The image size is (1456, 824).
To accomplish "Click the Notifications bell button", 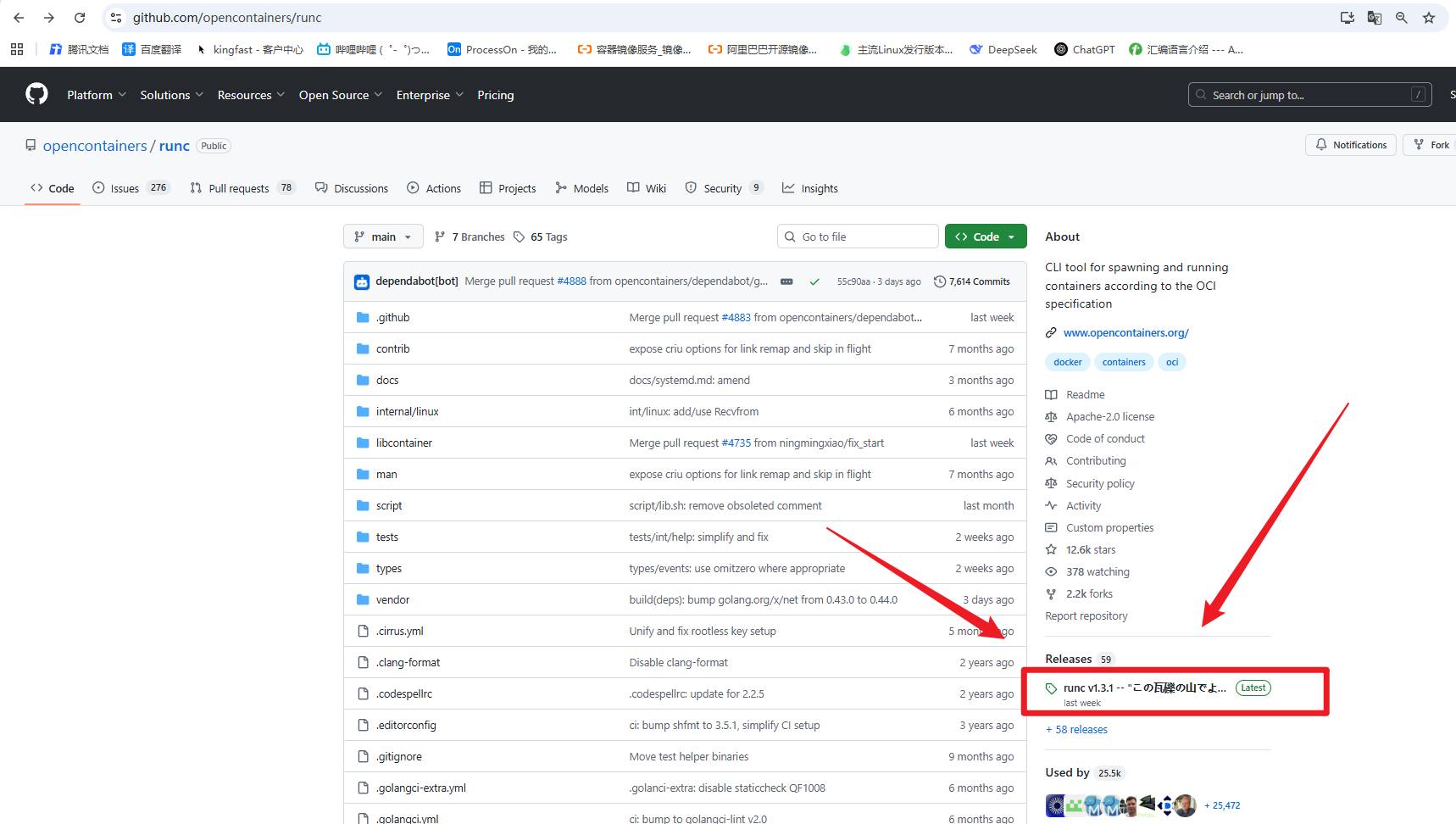I will pyautogui.click(x=1351, y=145).
